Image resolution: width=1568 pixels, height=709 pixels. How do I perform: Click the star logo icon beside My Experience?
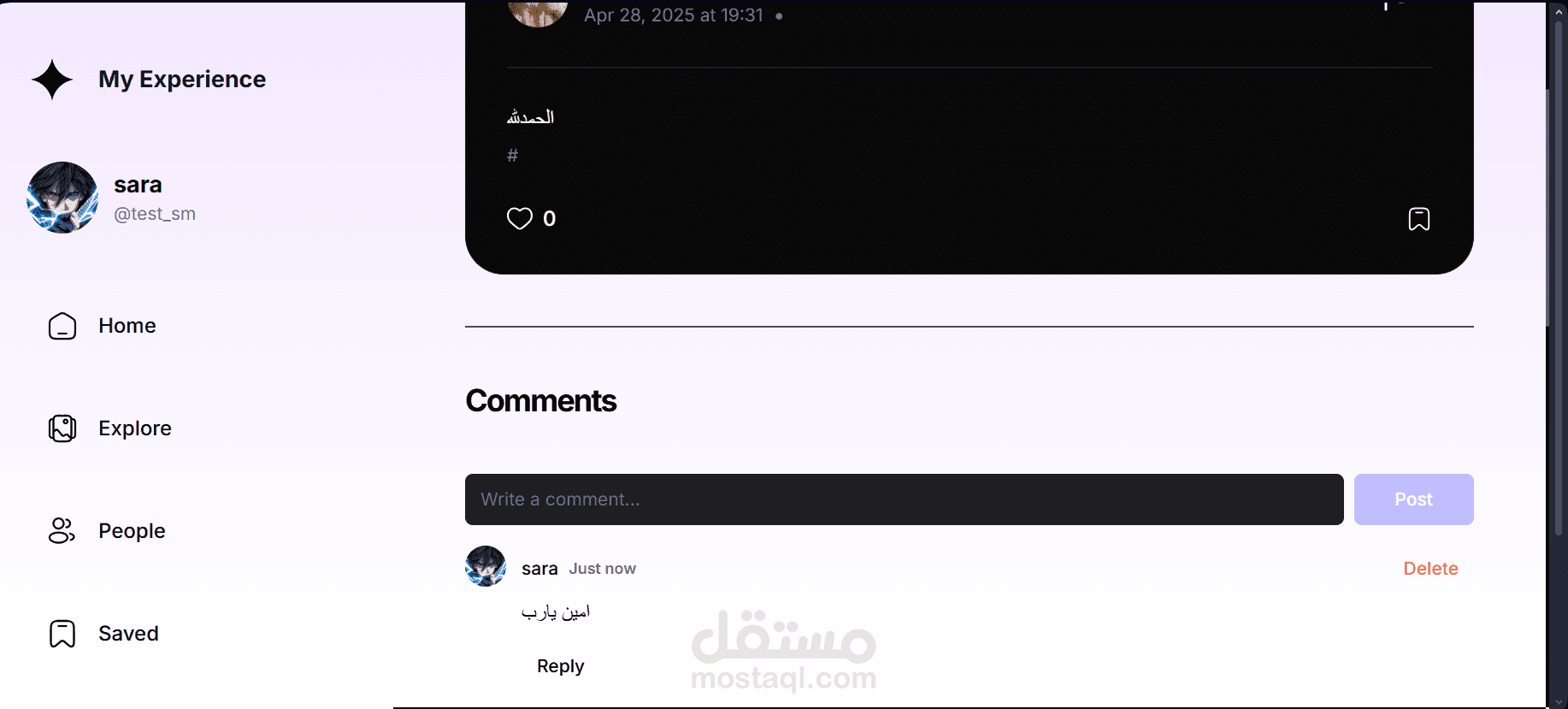[52, 80]
